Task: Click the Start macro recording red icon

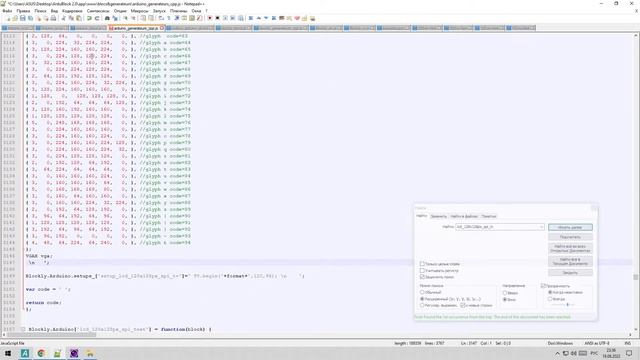Action: (x=210, y=18)
